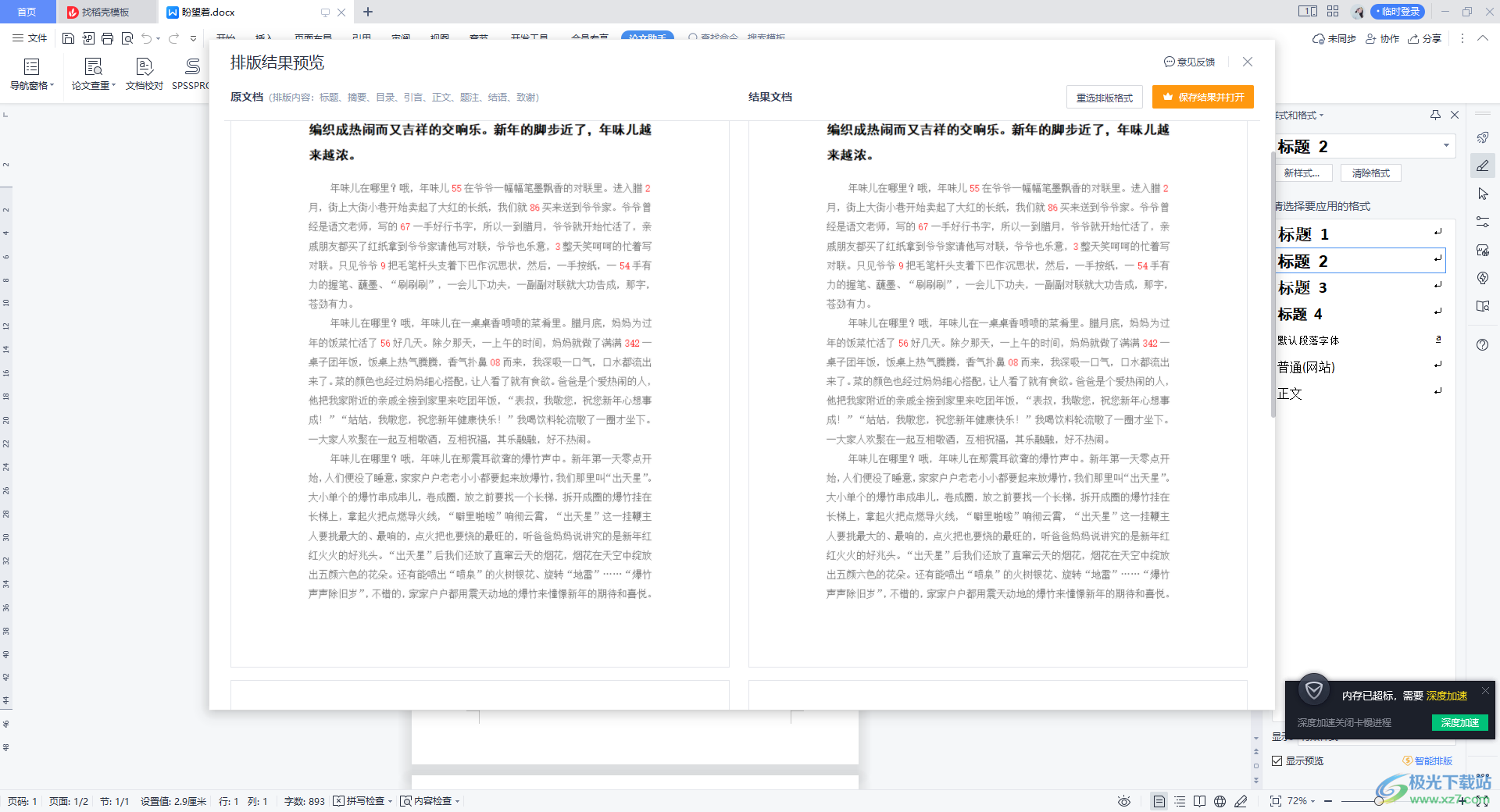Apply the 标题 4 style

pos(1360,314)
